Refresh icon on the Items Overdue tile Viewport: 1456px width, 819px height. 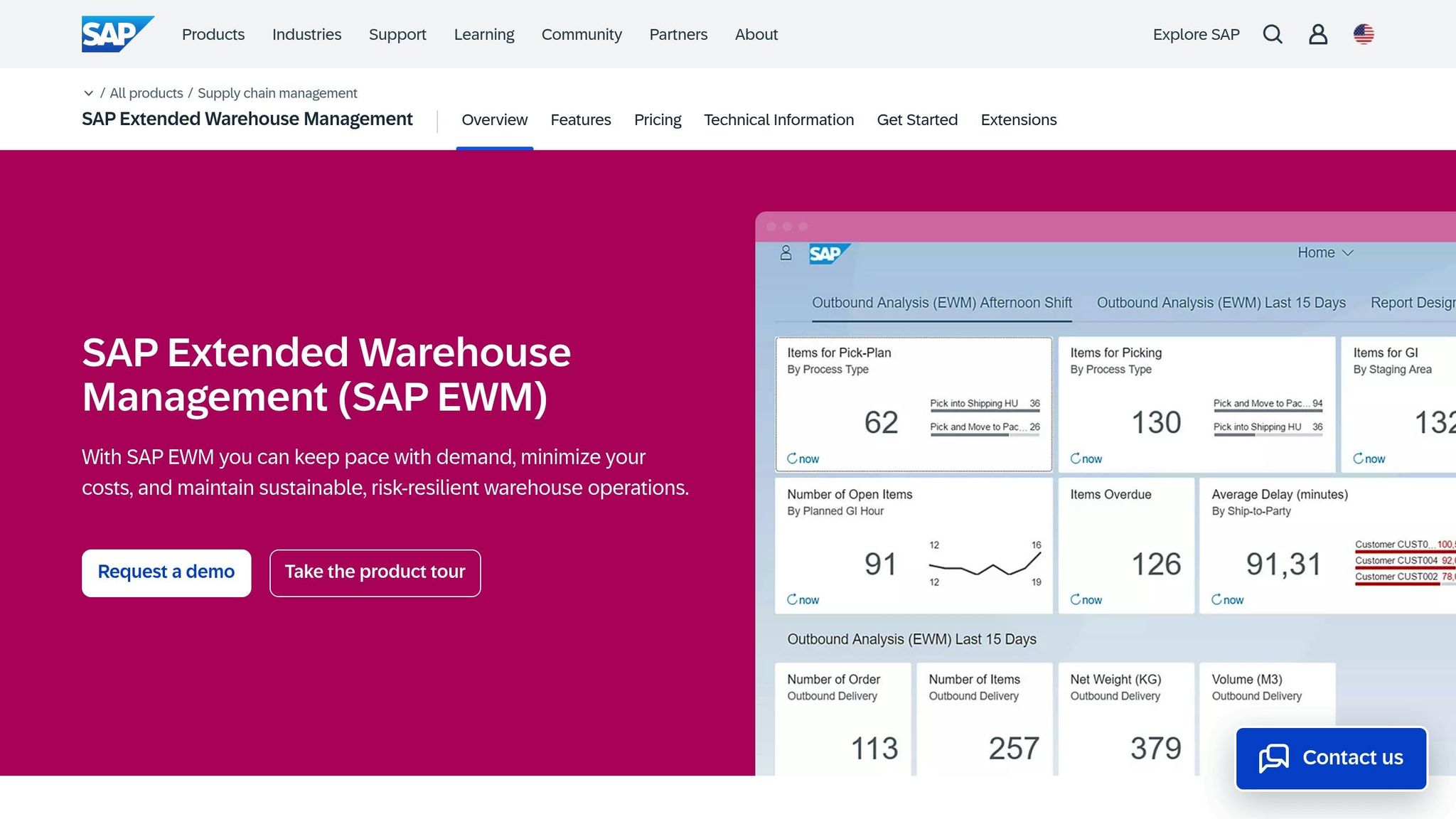tap(1076, 599)
